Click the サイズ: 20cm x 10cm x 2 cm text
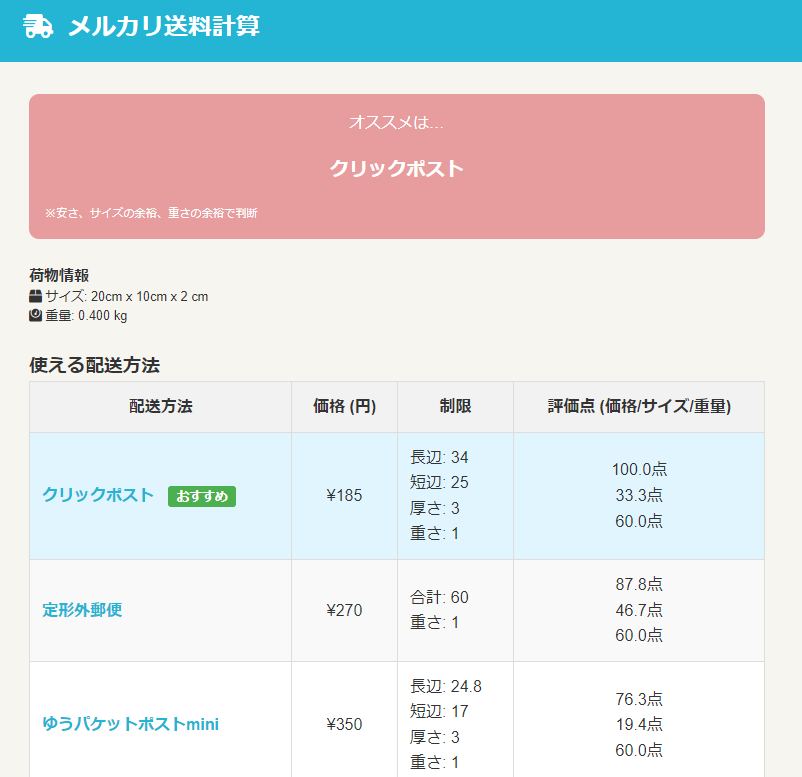 [x=127, y=296]
